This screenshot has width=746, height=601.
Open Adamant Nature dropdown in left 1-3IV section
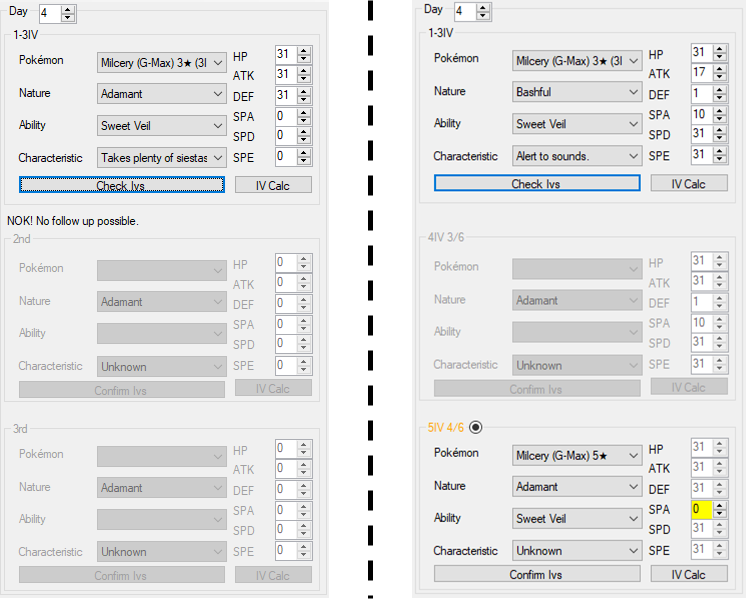[162, 94]
